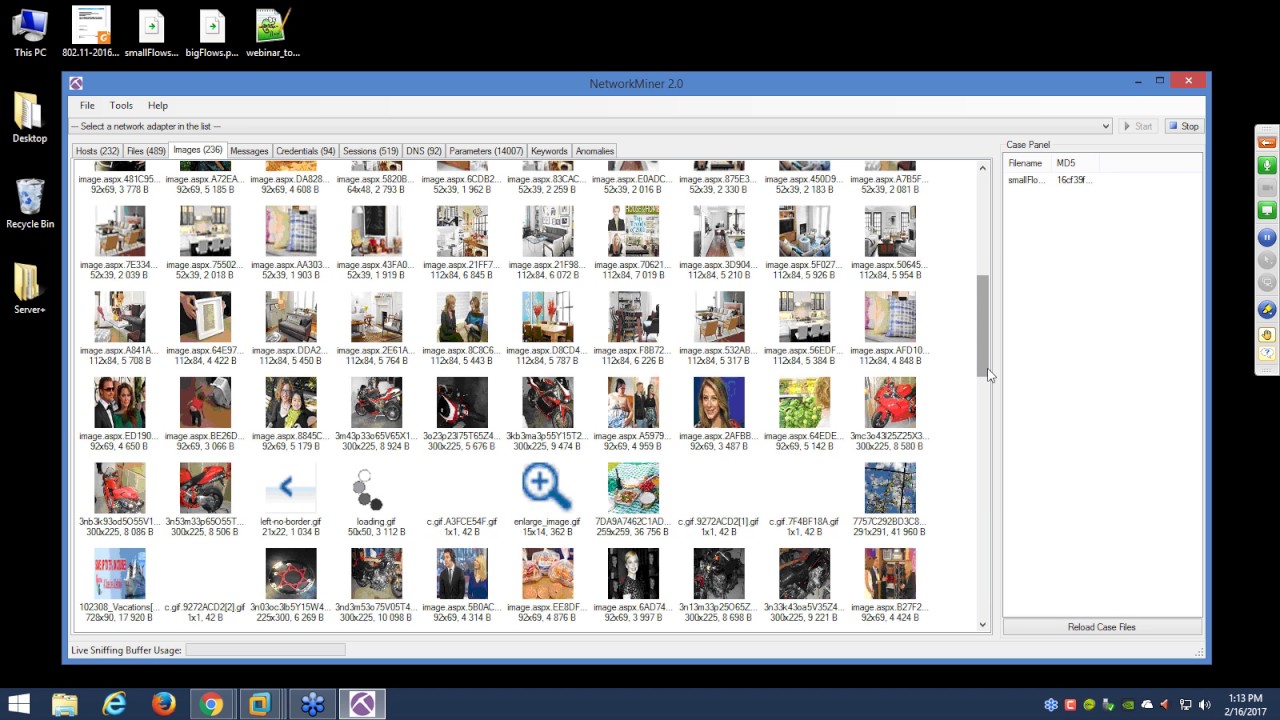
Task: Open Google Chrome from the taskbar
Action: [211, 704]
